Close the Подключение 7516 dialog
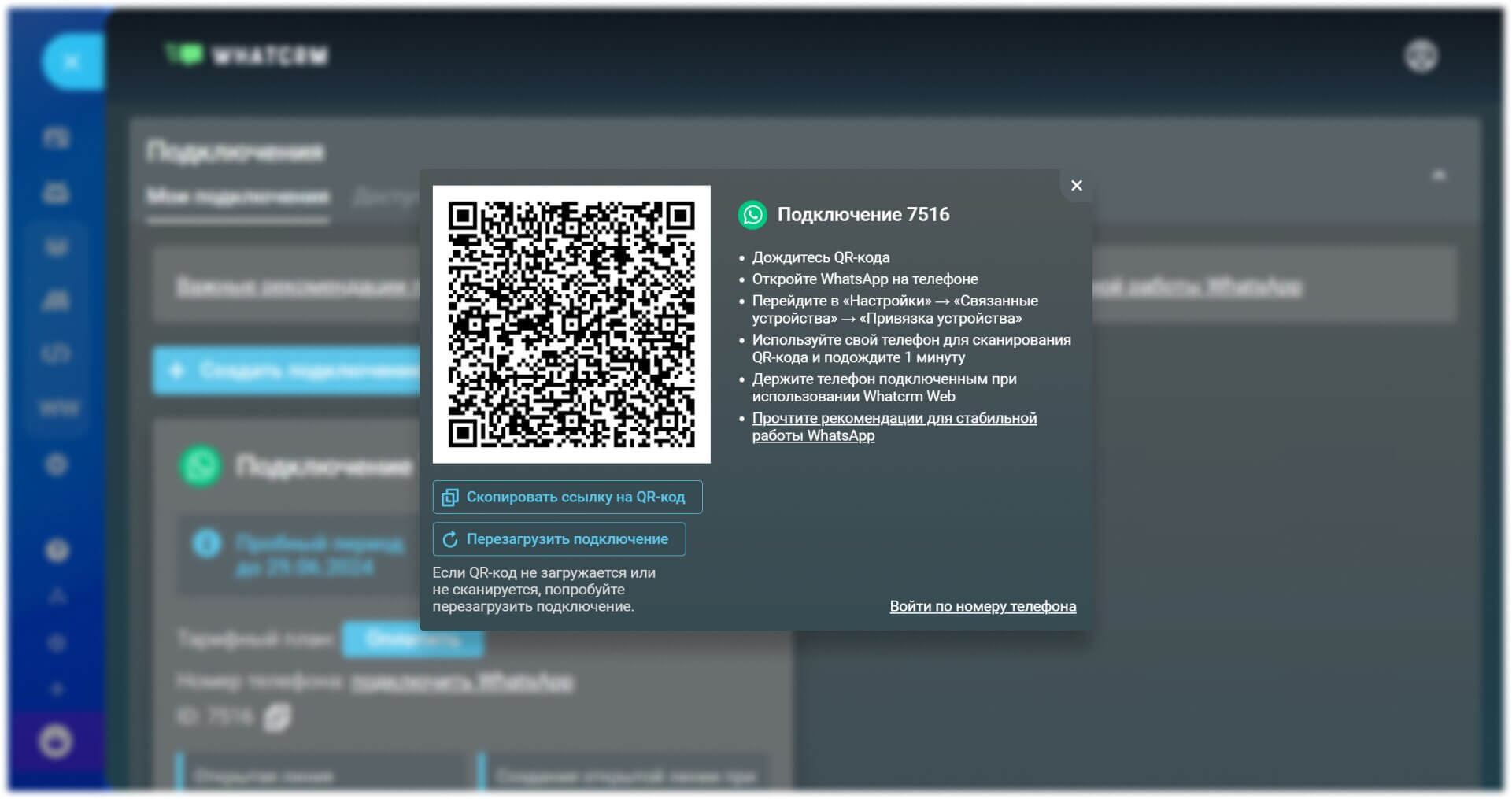Image resolution: width=1512 pixels, height=799 pixels. click(1077, 186)
